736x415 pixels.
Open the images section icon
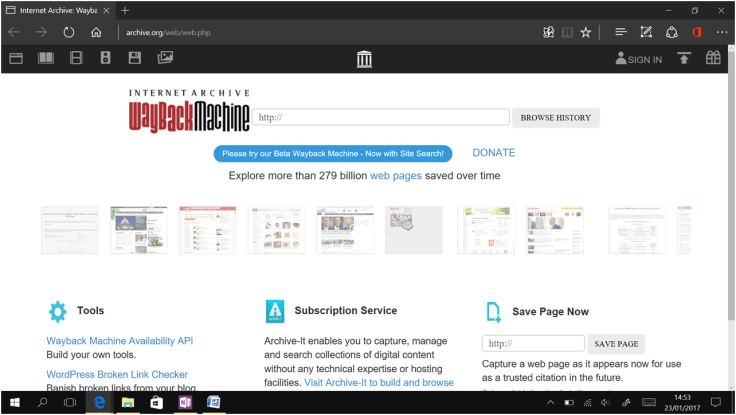pos(165,59)
